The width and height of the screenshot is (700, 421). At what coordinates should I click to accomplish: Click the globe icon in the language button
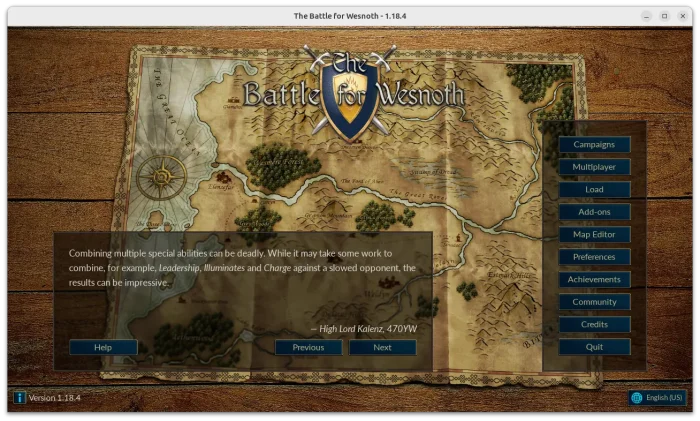[x=637, y=397]
